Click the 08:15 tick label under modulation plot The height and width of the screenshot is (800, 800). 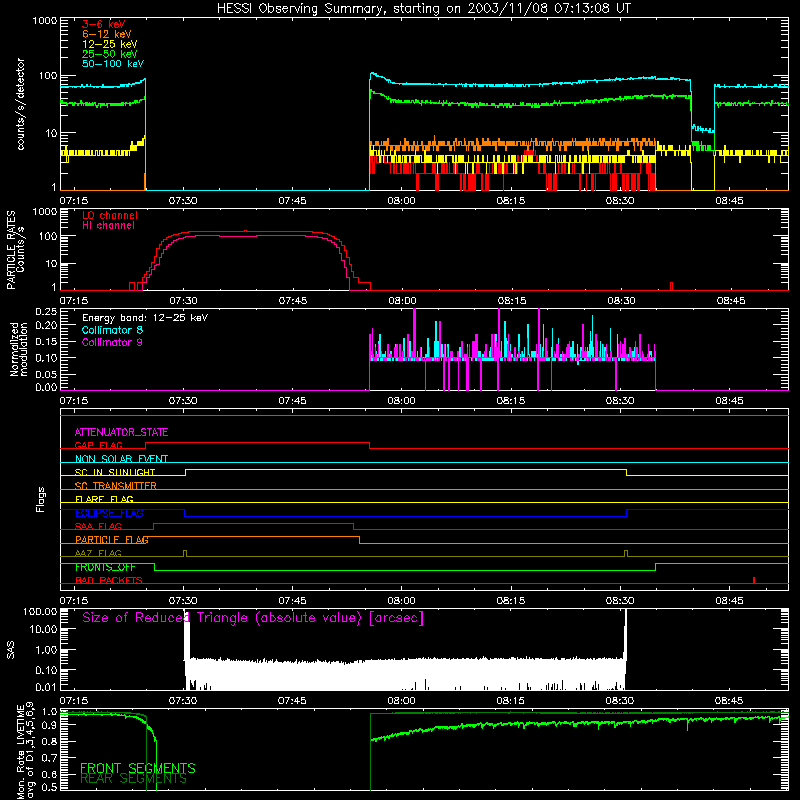click(511, 401)
